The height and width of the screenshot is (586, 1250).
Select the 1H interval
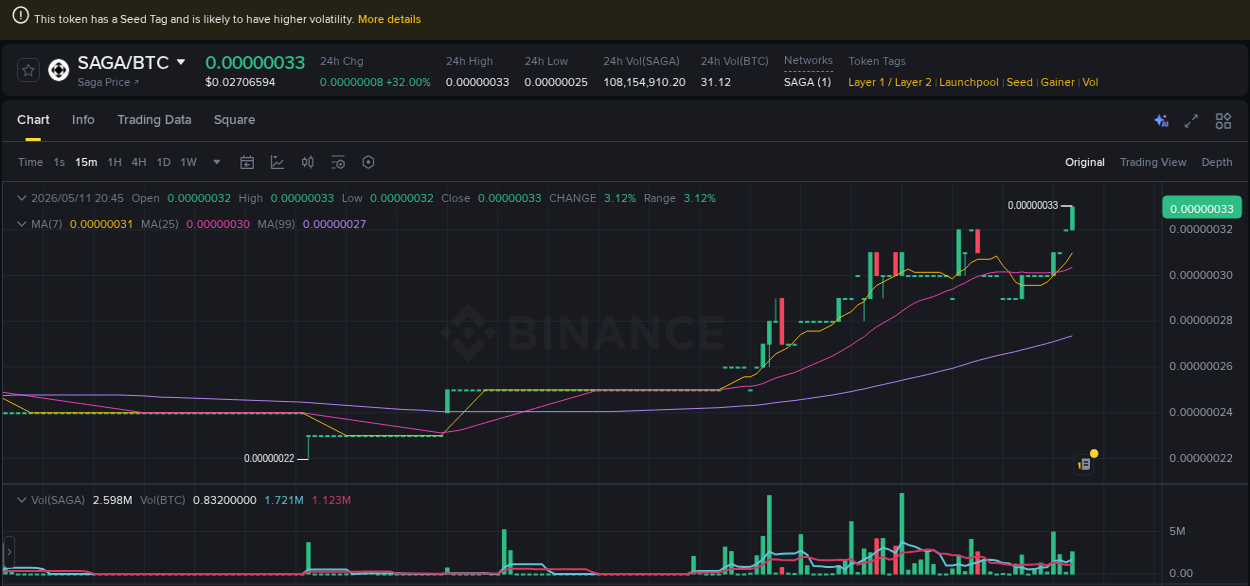[115, 162]
